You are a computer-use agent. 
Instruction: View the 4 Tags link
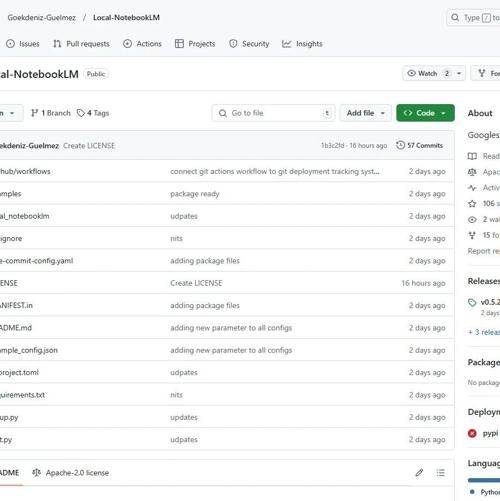(x=93, y=113)
